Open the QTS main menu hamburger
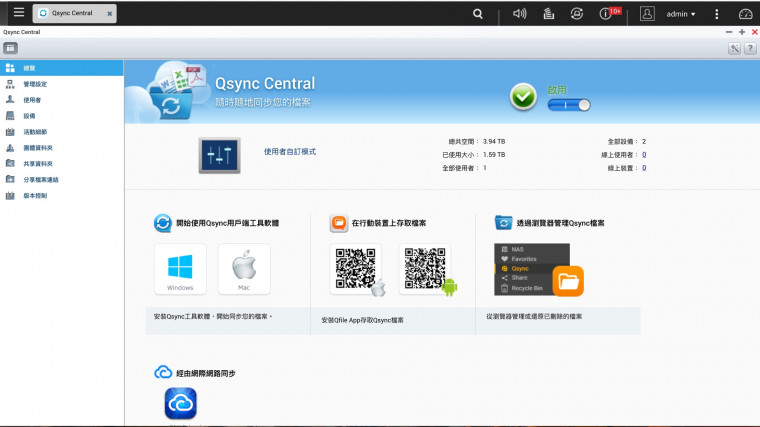 19,13
